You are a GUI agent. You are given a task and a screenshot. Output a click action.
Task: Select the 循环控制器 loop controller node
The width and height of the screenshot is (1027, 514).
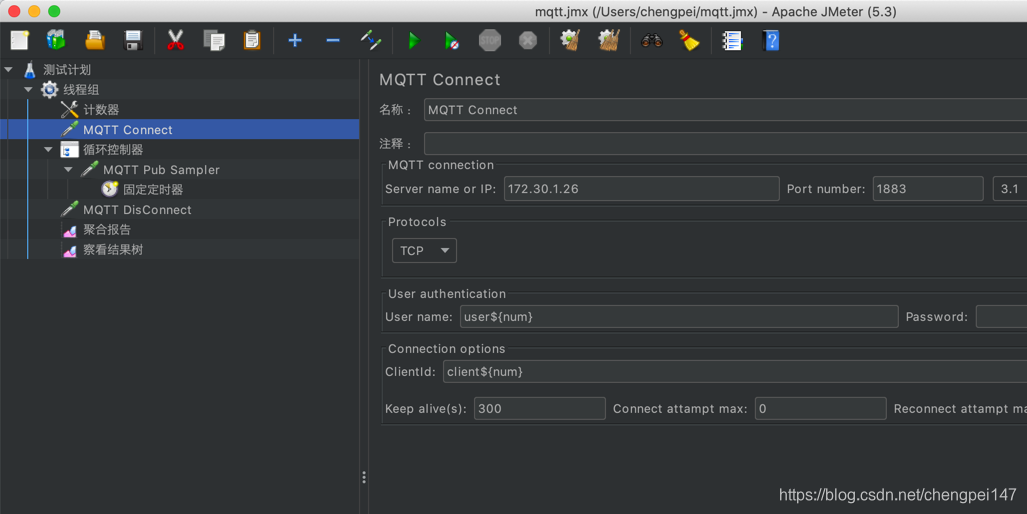113,149
